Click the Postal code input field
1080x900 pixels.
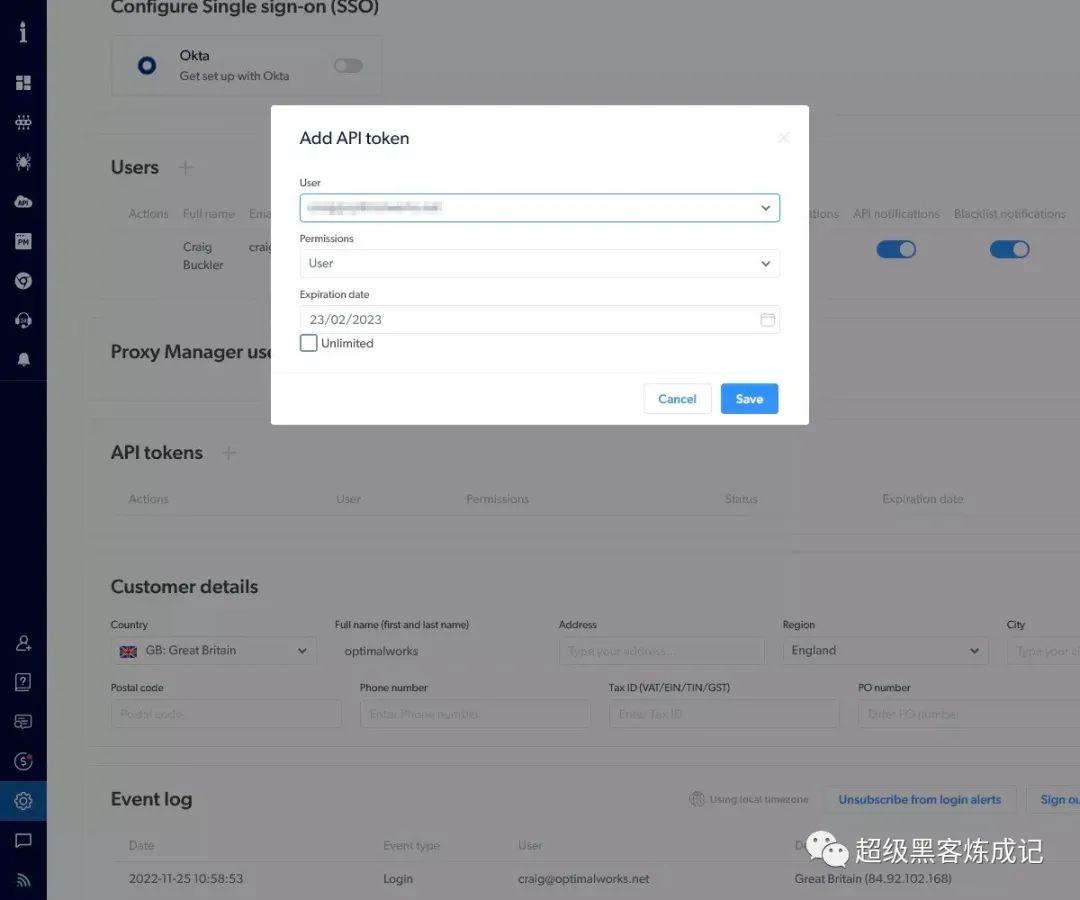coord(225,713)
